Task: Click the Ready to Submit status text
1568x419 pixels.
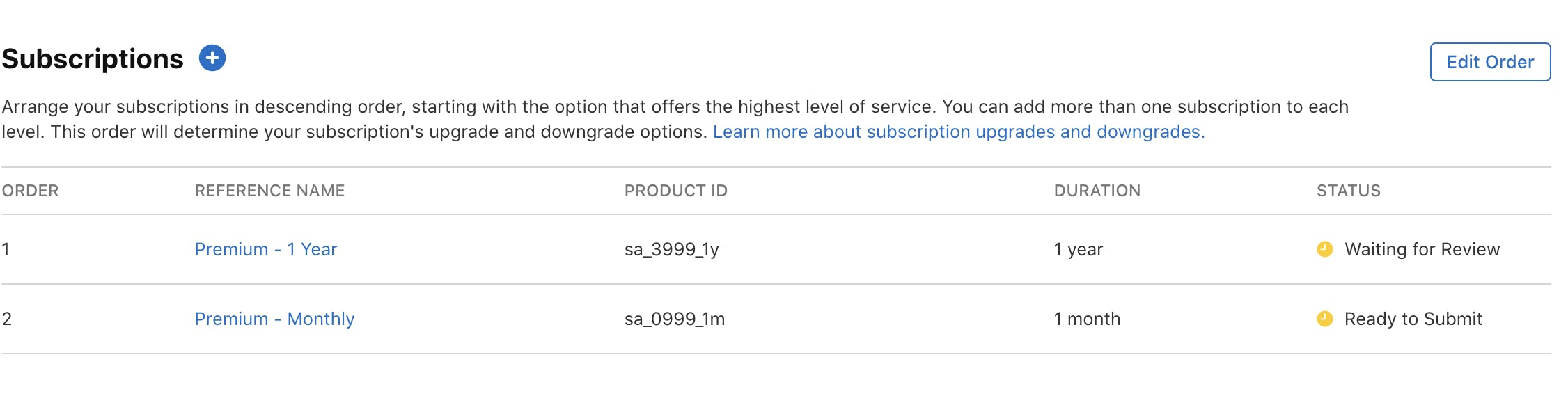Action: point(1413,319)
